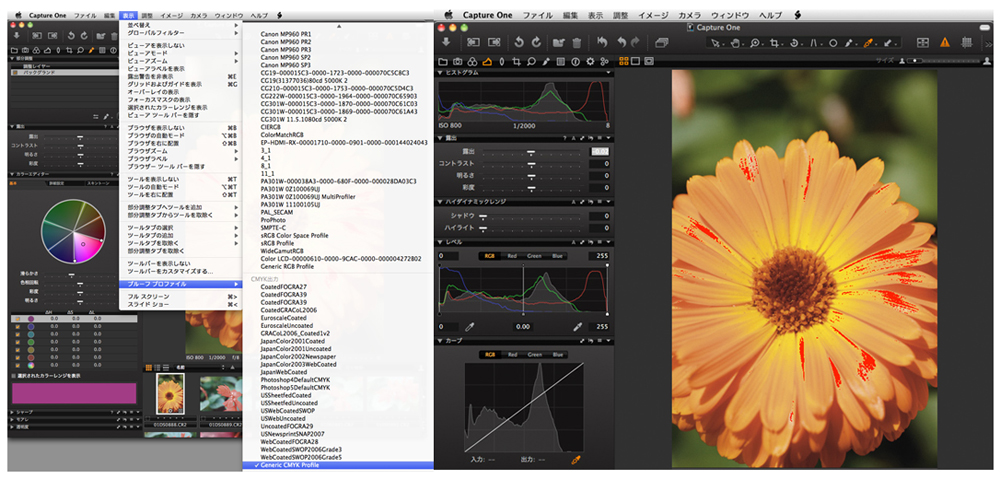Select the Blue channel button in Curve
The image size is (1000, 479).
pos(557,355)
